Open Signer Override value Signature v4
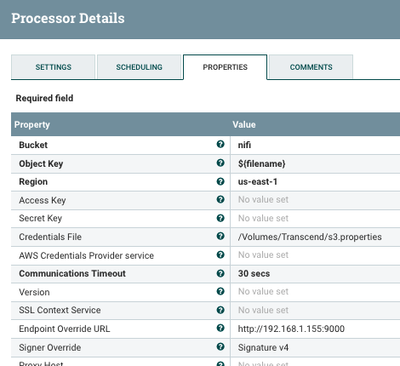The width and height of the screenshot is (400, 366). coord(315,347)
